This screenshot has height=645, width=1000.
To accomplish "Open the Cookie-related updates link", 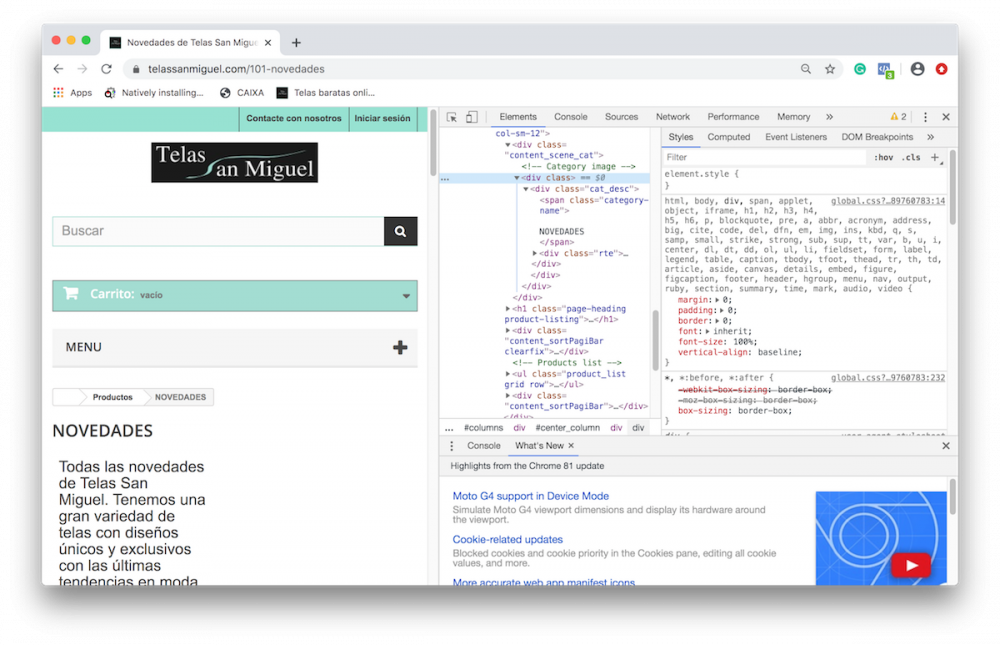I will pyautogui.click(x=508, y=540).
